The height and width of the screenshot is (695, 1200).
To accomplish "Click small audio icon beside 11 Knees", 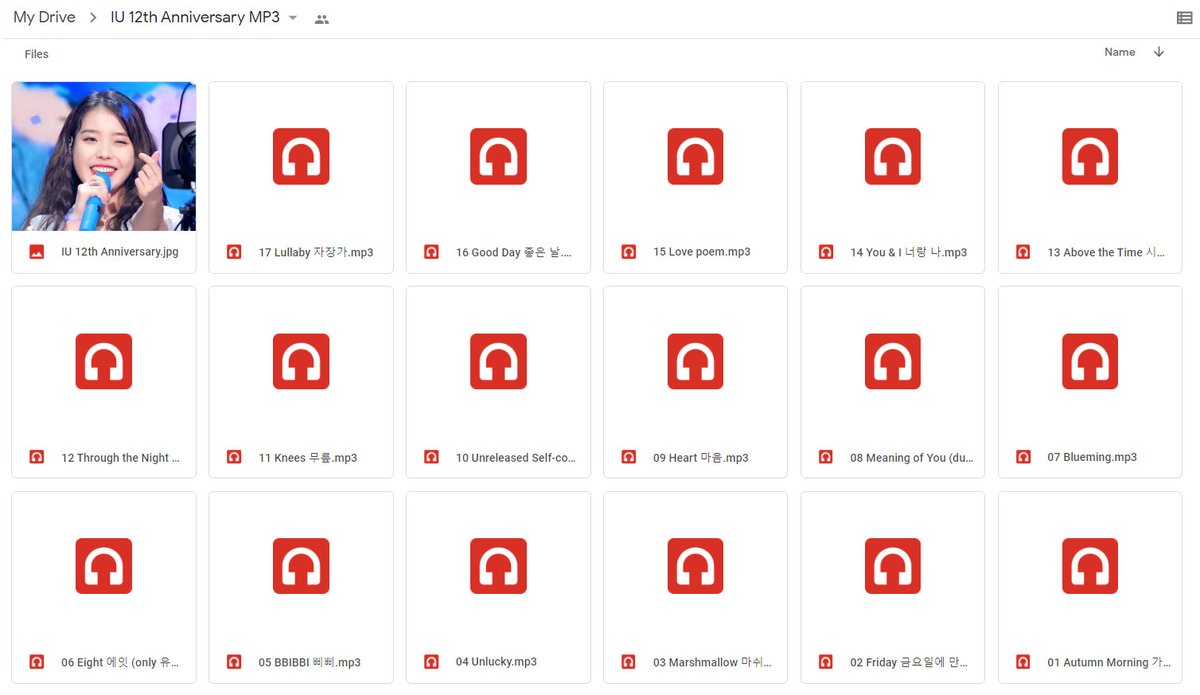I will 234,457.
